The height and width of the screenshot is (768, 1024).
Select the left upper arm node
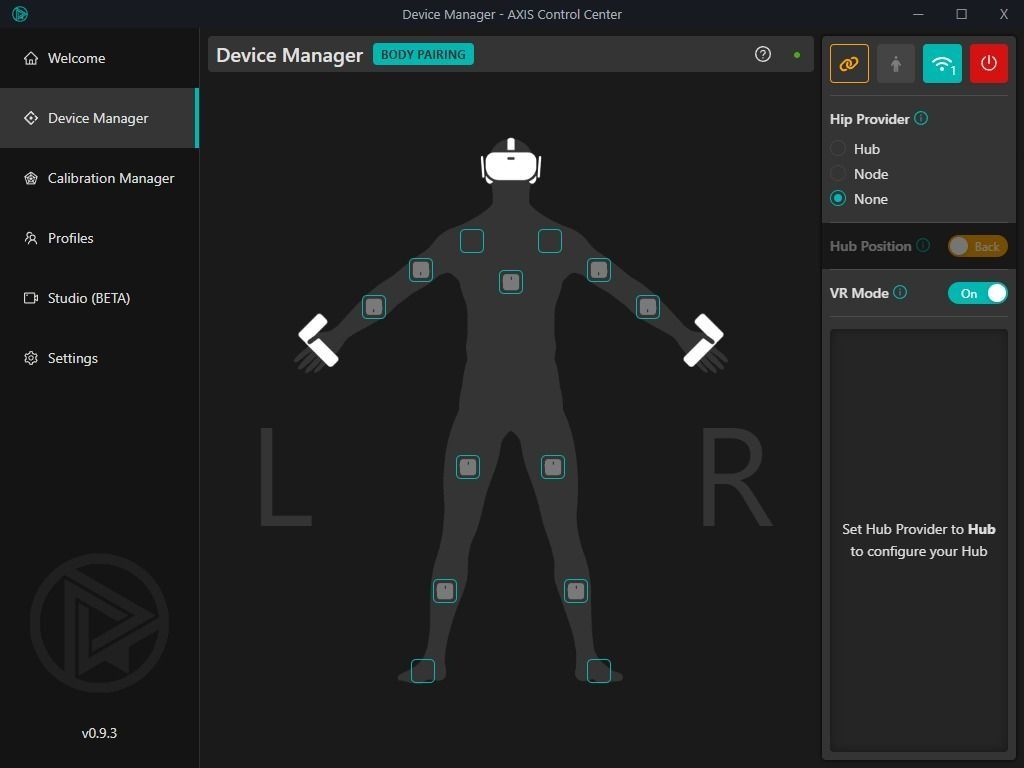click(421, 270)
